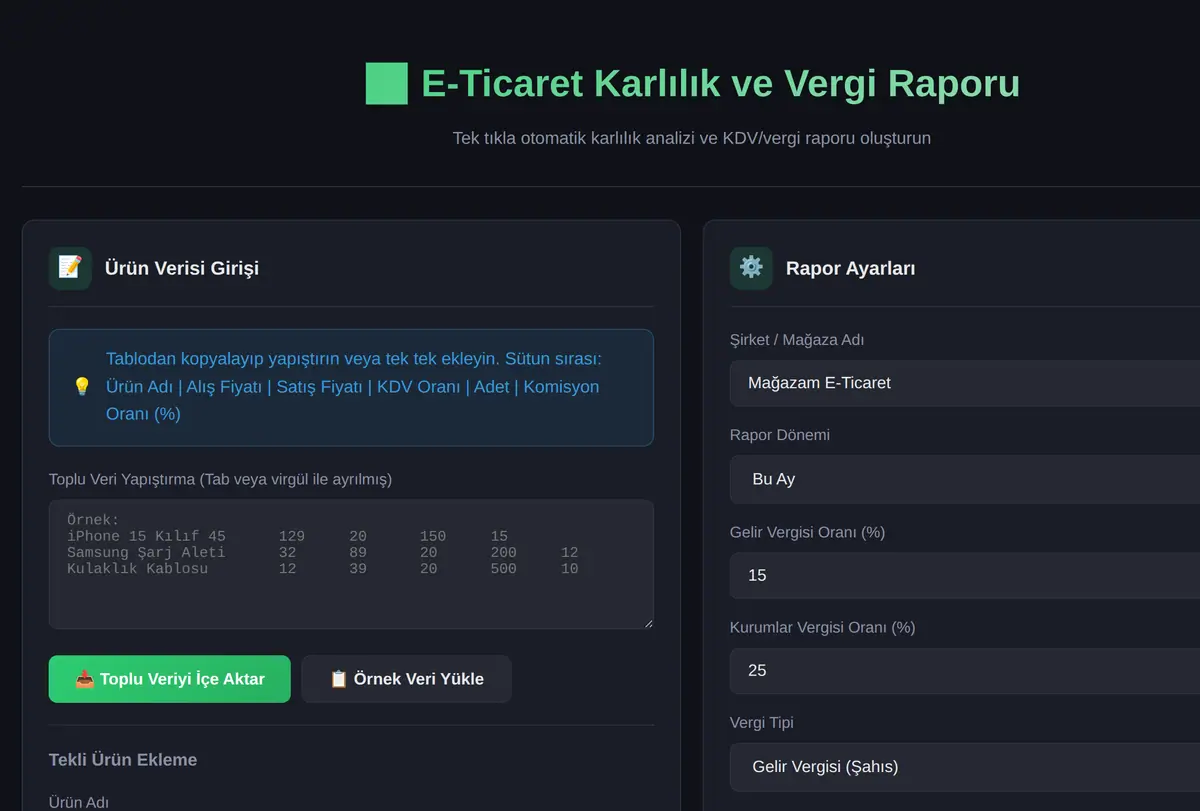Click the Tek tıkla otomatik karlılık subtitle

(692, 138)
